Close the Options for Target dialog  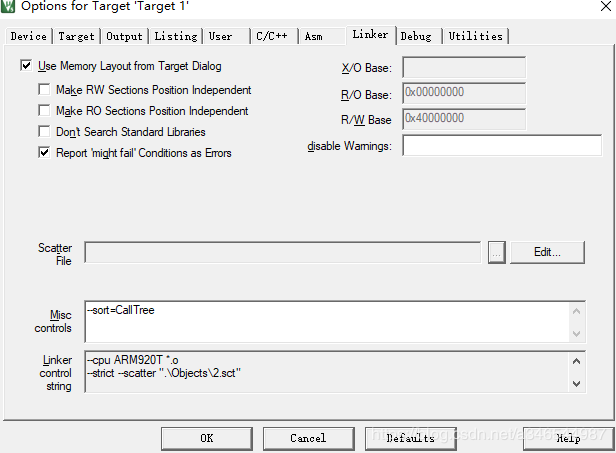tap(606, 6)
